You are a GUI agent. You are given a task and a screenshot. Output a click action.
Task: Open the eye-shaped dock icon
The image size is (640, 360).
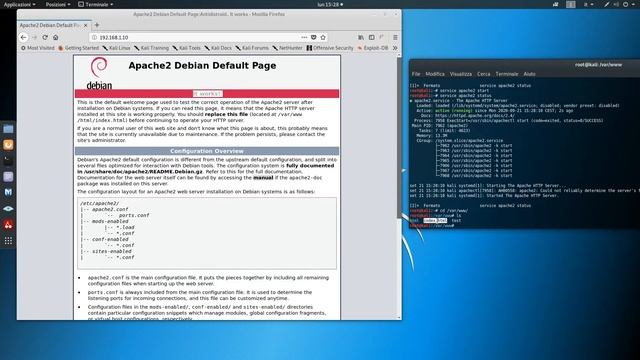tap(8, 209)
